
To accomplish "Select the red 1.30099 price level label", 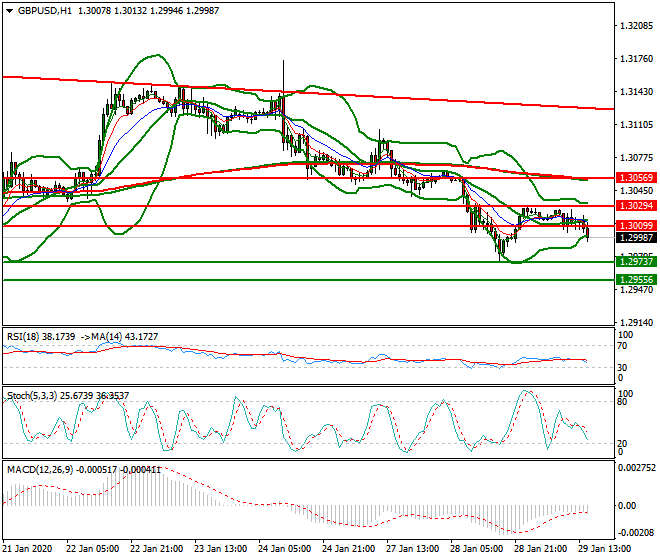I will pyautogui.click(x=636, y=226).
